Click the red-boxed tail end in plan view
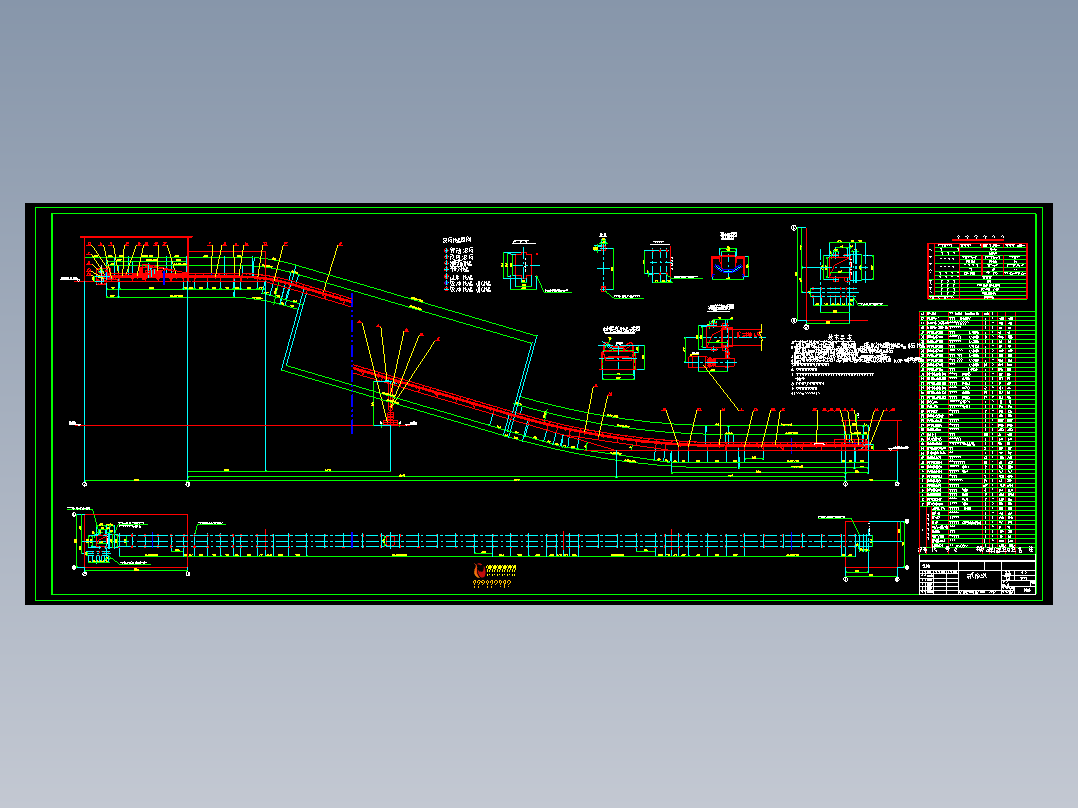The width and height of the screenshot is (1078, 808). (x=872, y=544)
